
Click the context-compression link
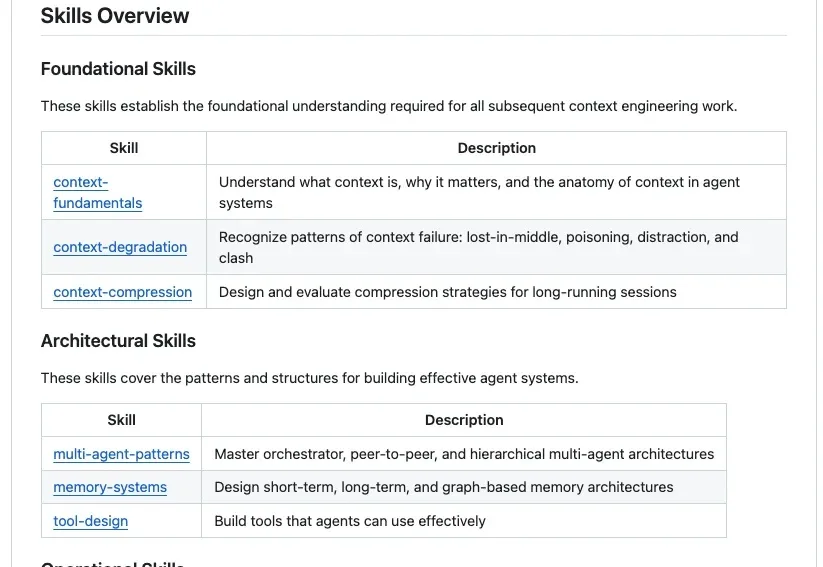coord(122,292)
